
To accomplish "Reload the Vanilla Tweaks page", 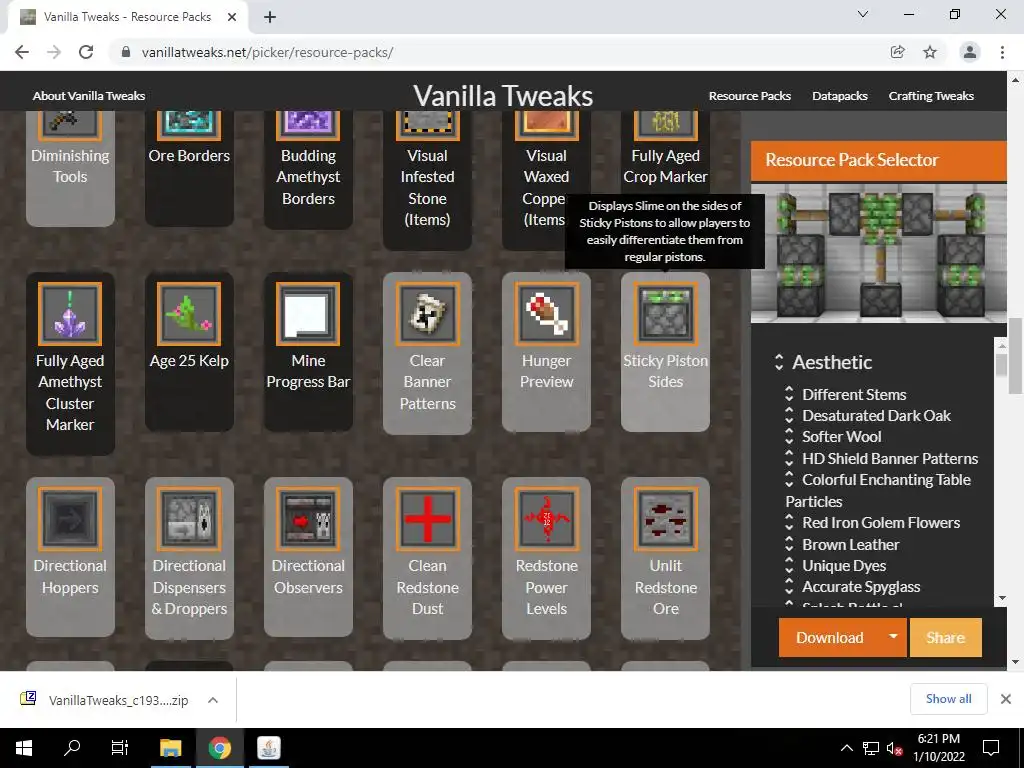I will point(86,52).
